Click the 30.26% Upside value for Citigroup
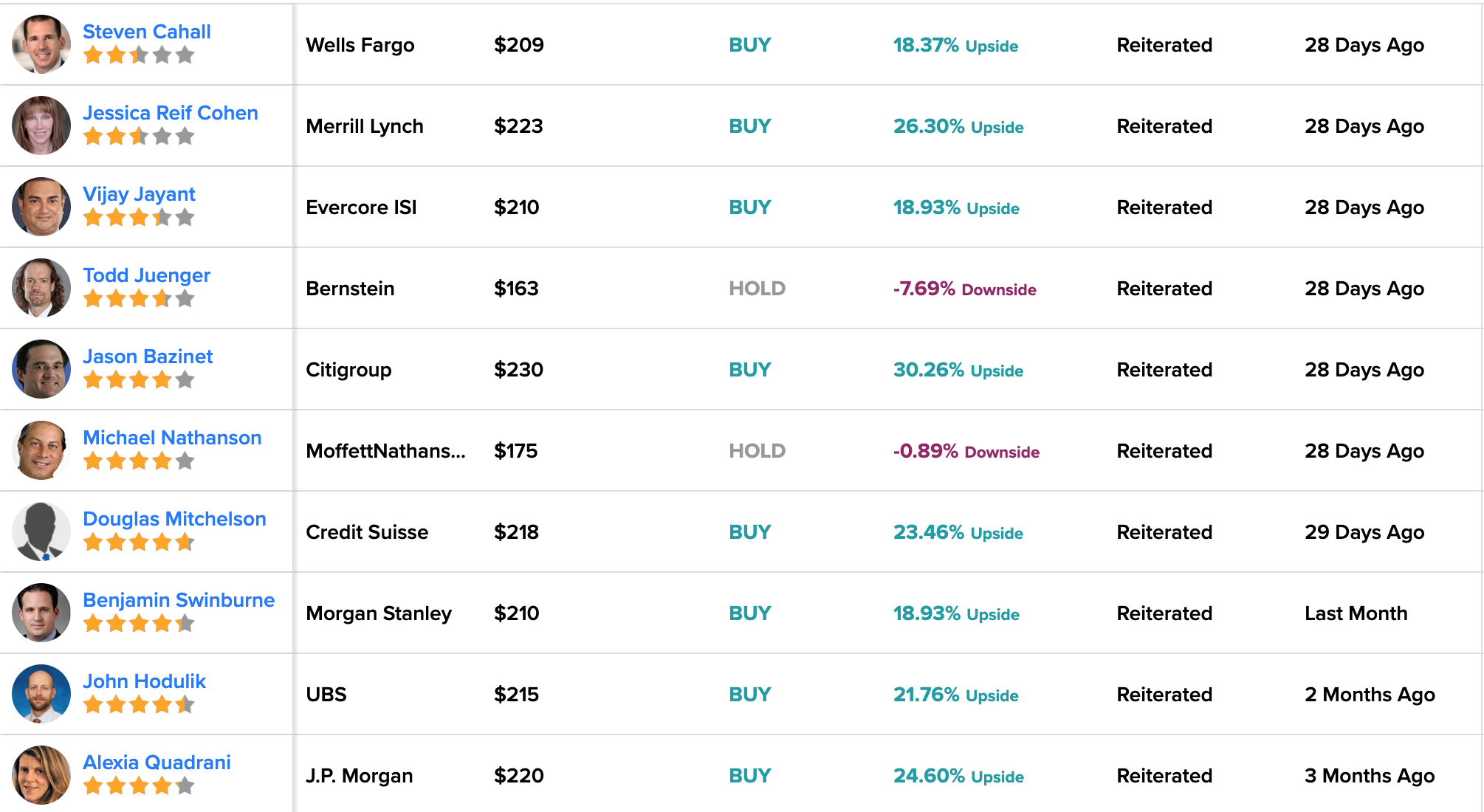Screen dimensions: 1484x812 [x=958, y=370]
